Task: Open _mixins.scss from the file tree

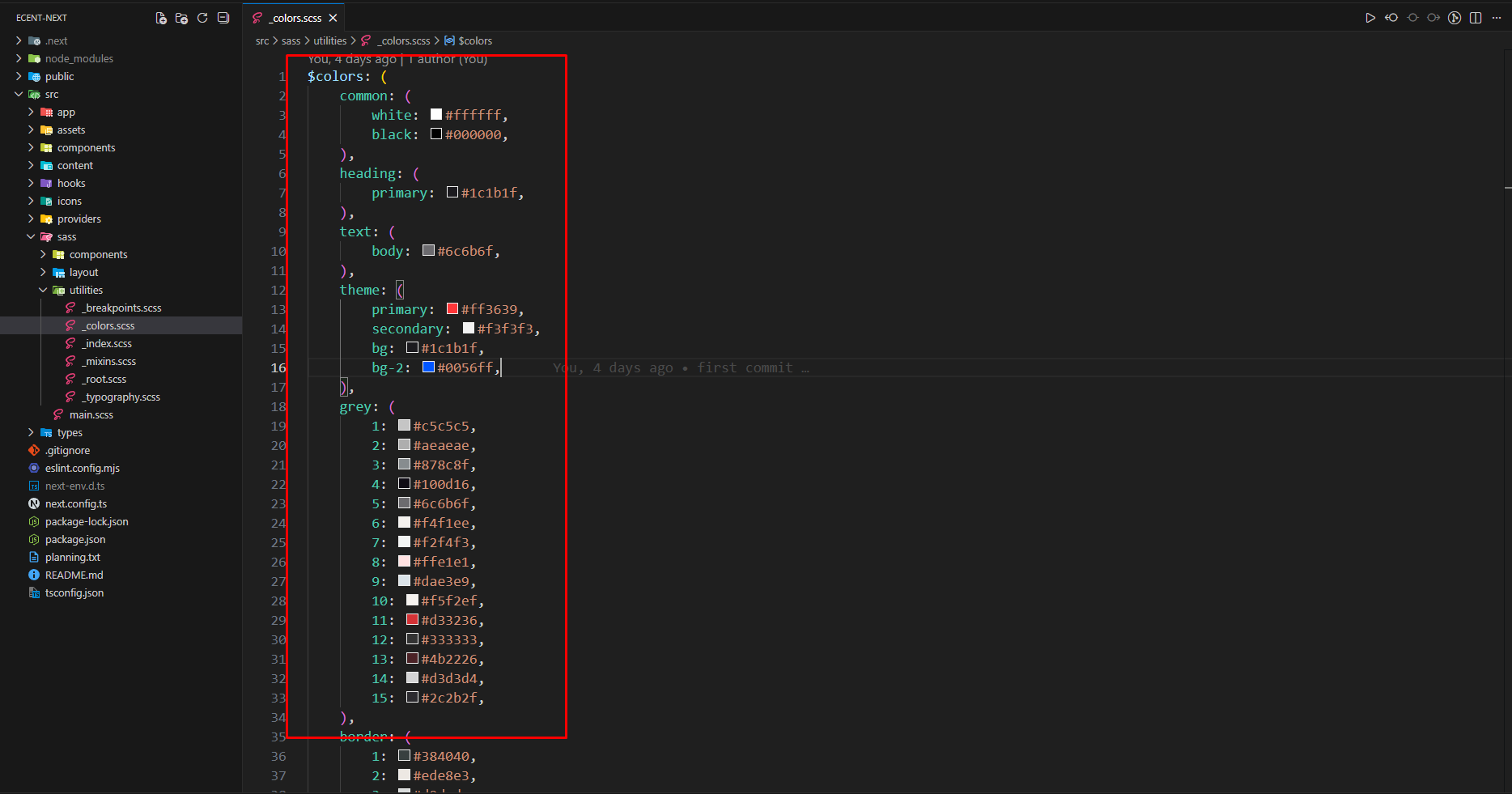Action: click(x=110, y=361)
